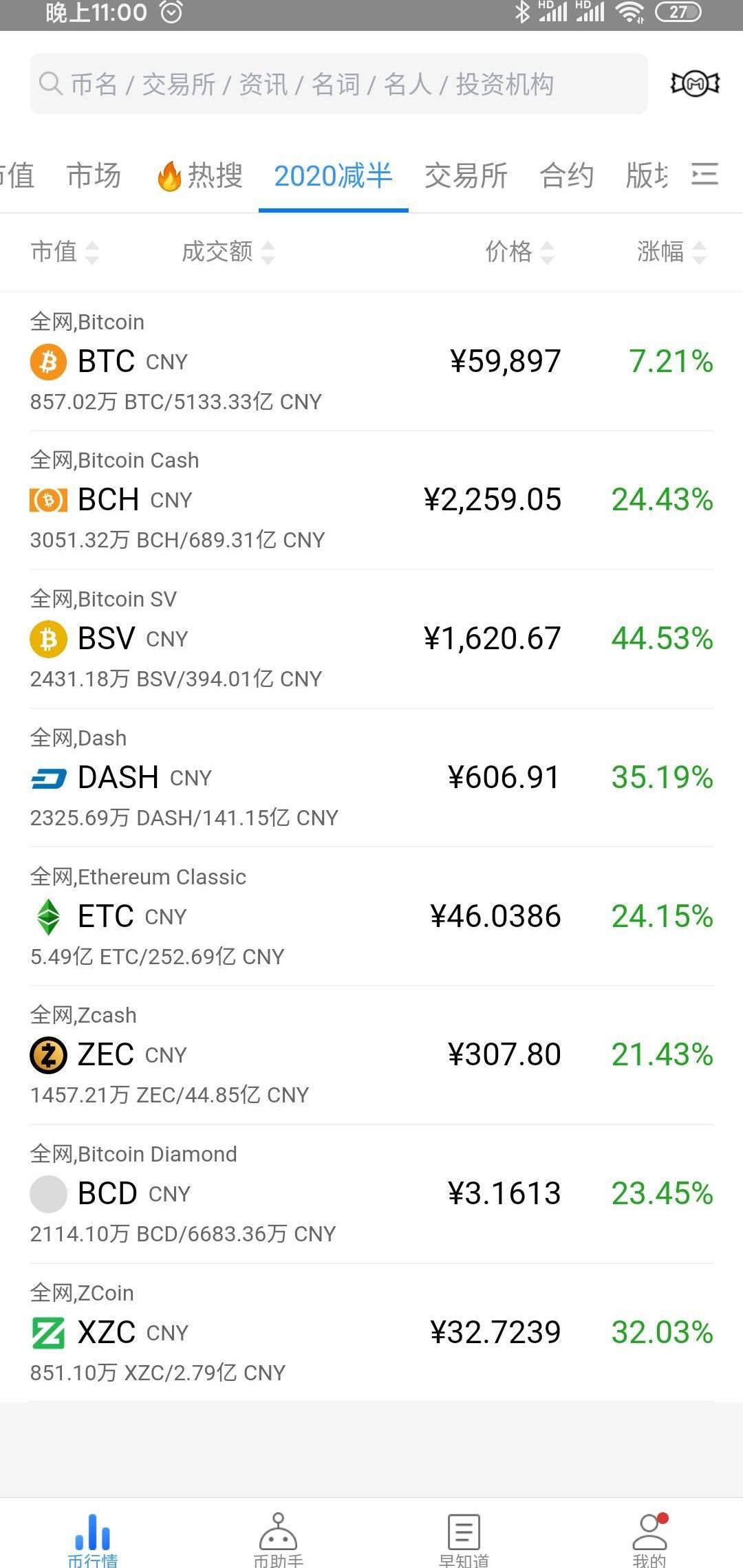Viewport: 743px width, 1568px height.
Task: Toggle sorting by 涨幅 column
Action: point(671,252)
